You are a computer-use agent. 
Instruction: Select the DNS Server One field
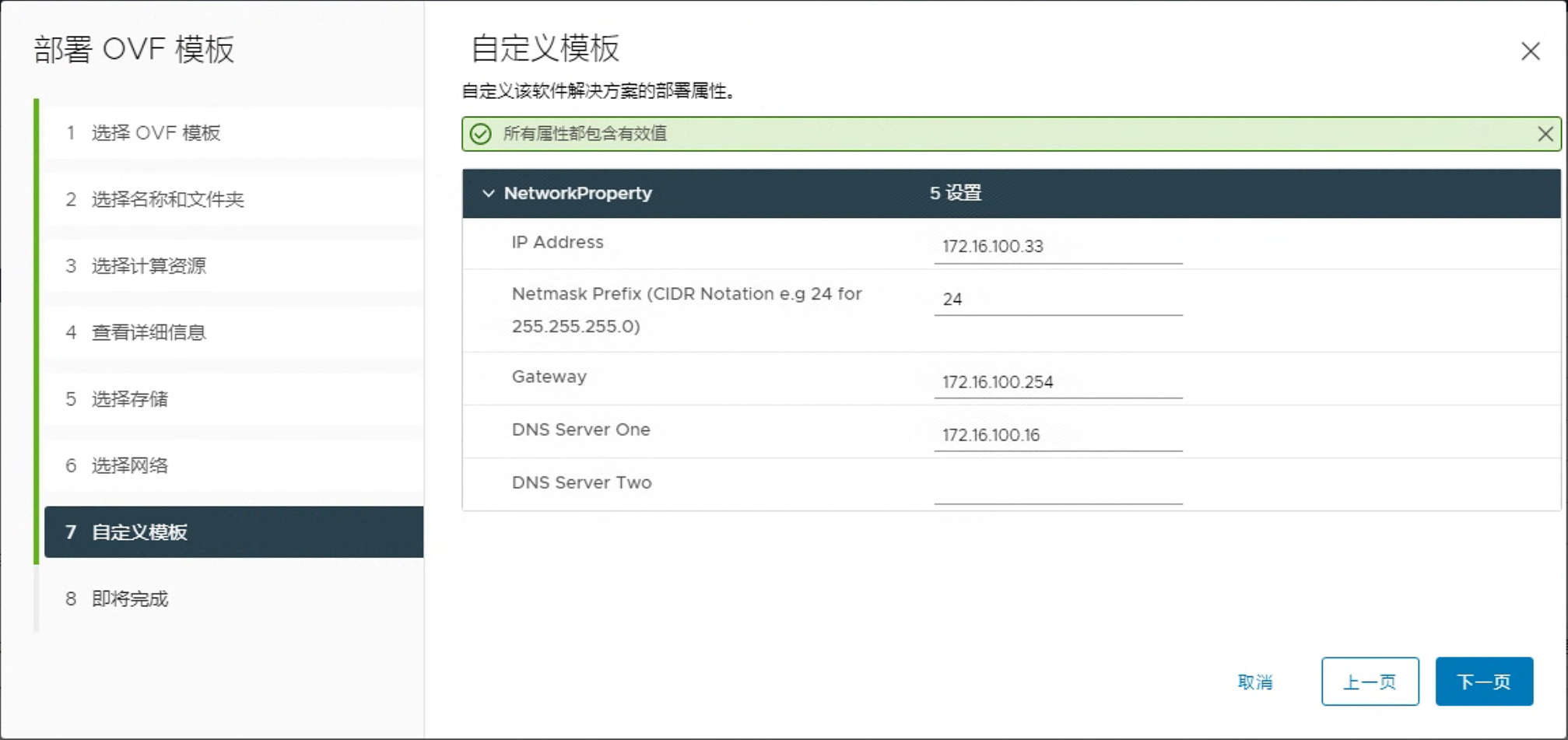pyautogui.click(x=1057, y=435)
